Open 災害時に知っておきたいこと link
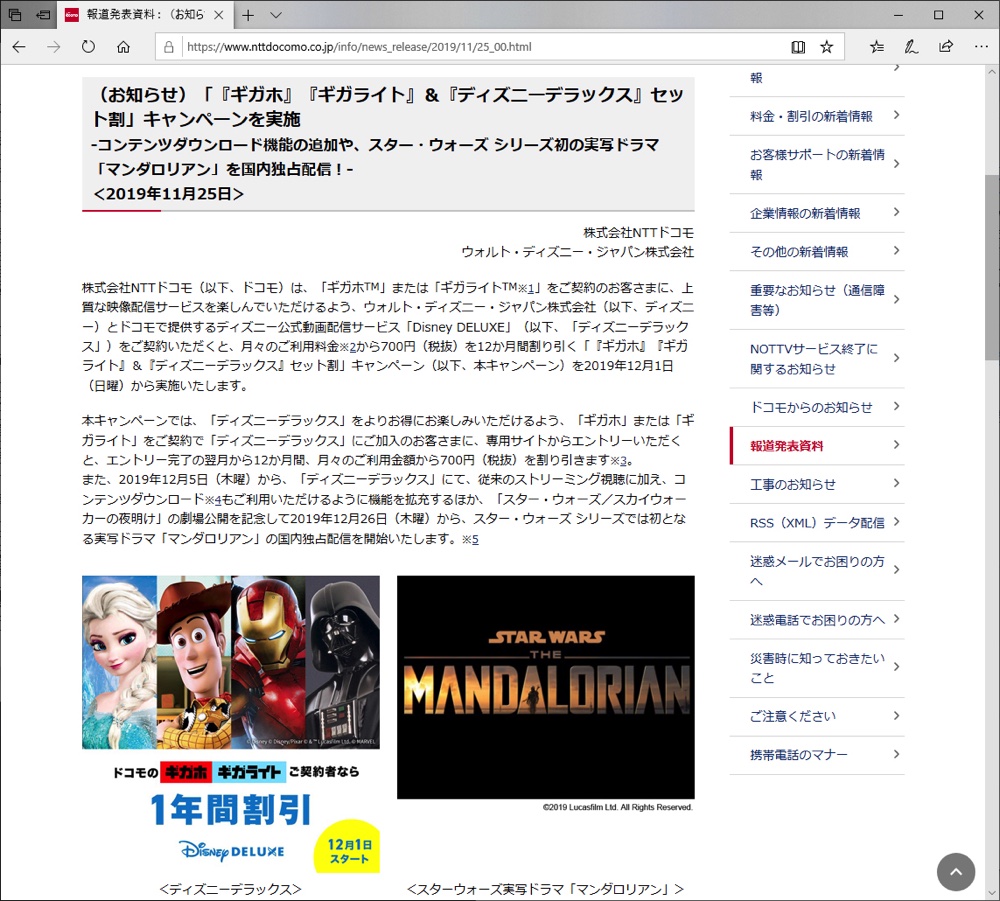The height and width of the screenshot is (901, 1000). click(817, 668)
